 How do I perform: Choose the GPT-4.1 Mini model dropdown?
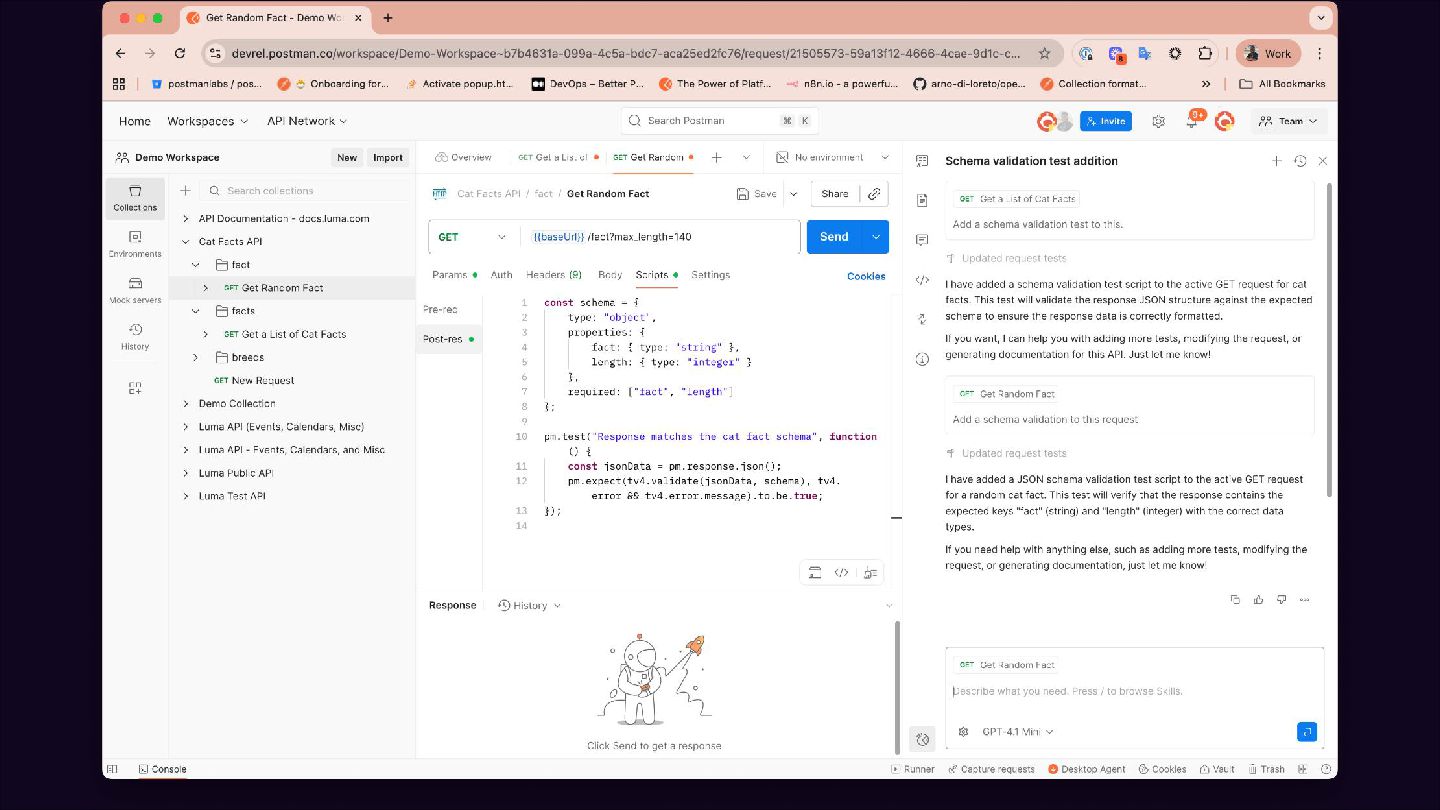click(x=1018, y=732)
